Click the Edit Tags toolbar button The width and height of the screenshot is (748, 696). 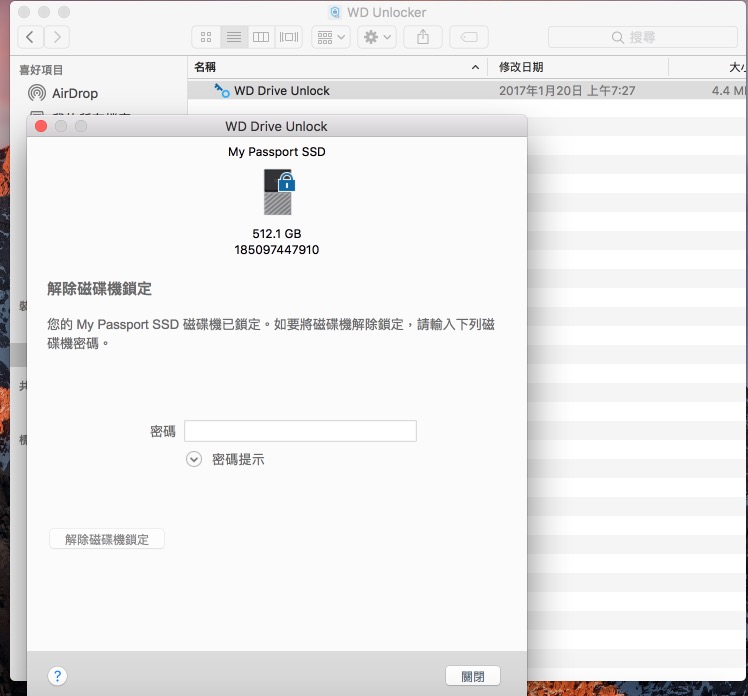pos(468,37)
